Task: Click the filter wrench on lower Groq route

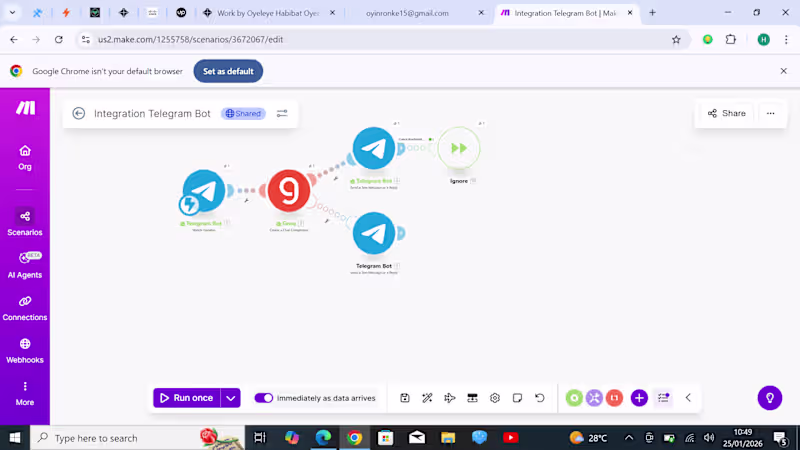Action: (327, 221)
